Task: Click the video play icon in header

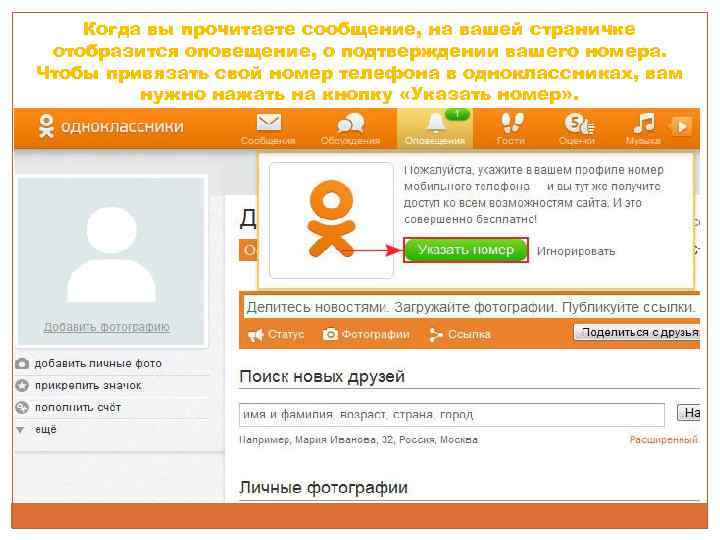Action: click(x=682, y=126)
